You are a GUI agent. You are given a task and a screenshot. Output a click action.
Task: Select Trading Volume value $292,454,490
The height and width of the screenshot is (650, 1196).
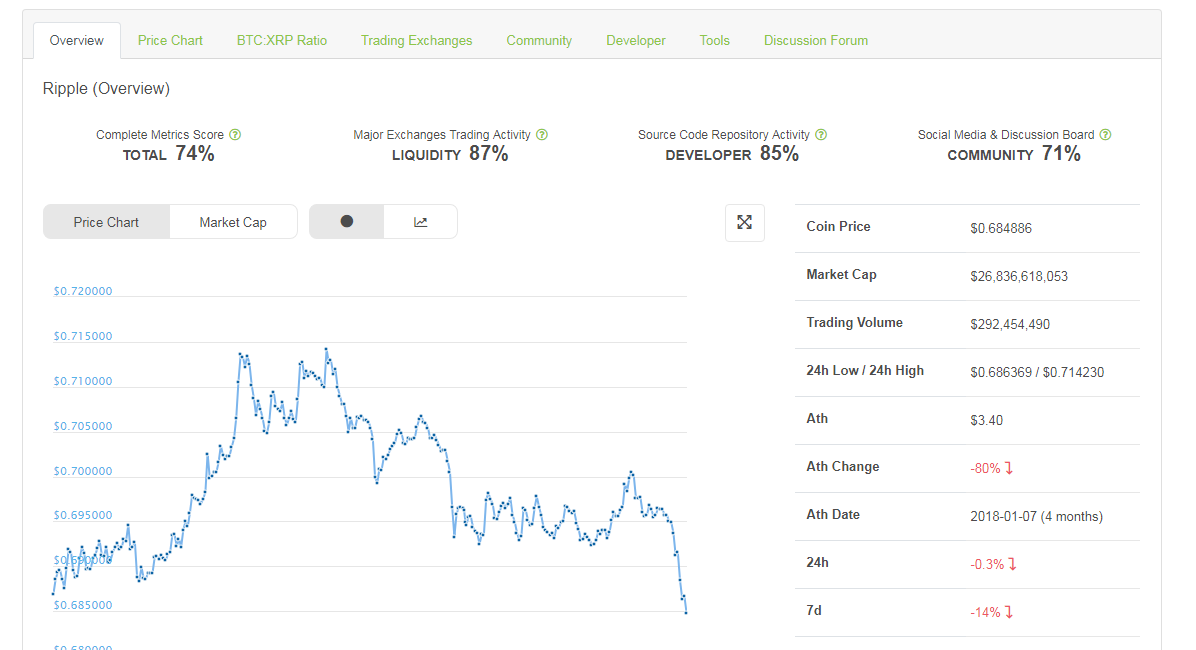tap(1010, 324)
